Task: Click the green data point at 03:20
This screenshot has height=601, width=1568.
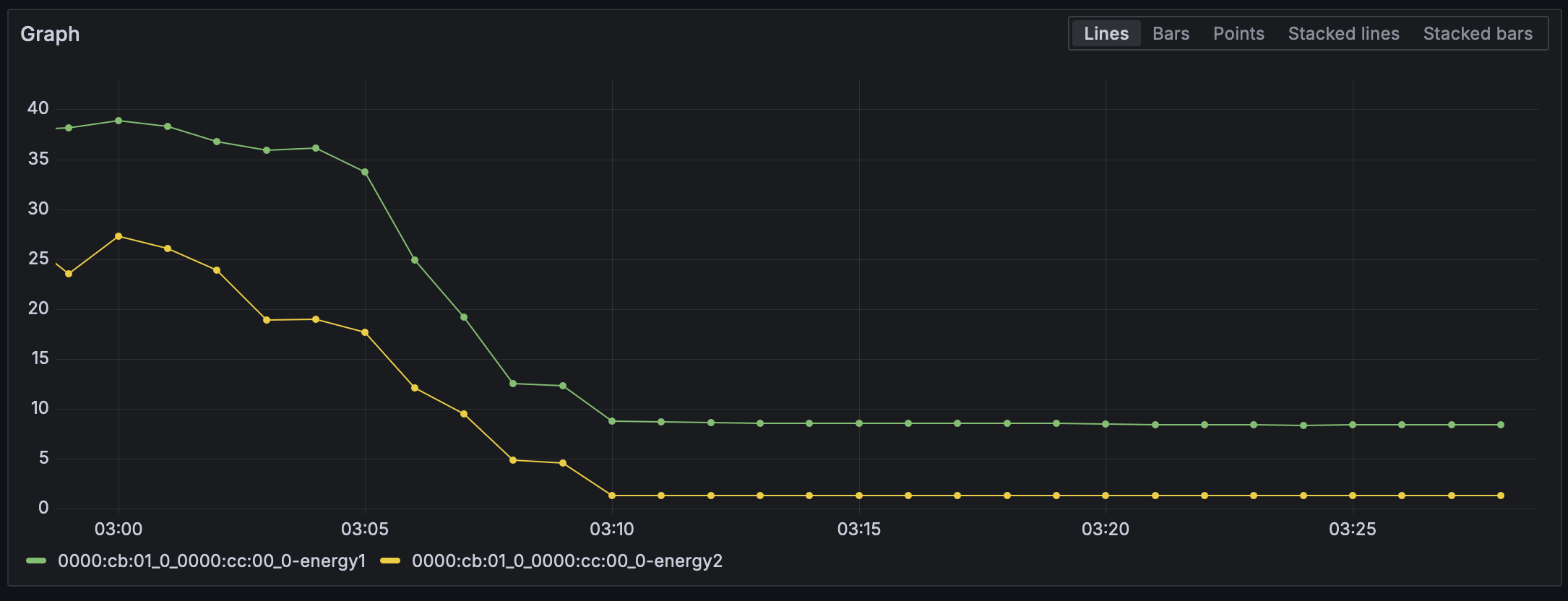Action: tap(1106, 424)
